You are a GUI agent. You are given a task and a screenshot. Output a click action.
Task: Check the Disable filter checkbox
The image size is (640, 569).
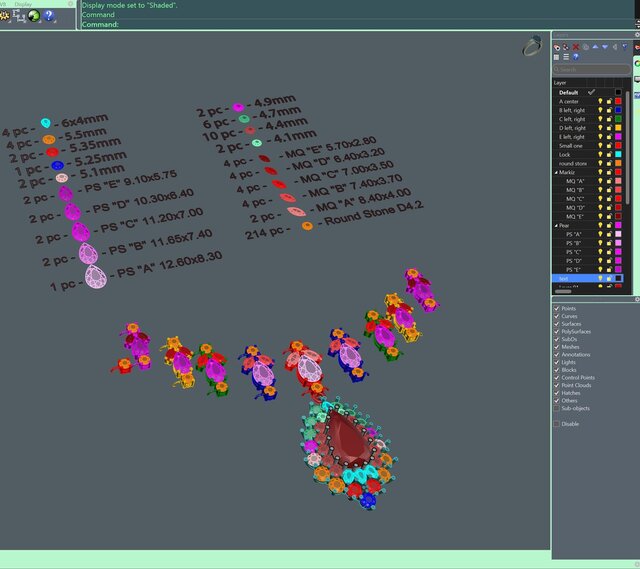tap(557, 423)
